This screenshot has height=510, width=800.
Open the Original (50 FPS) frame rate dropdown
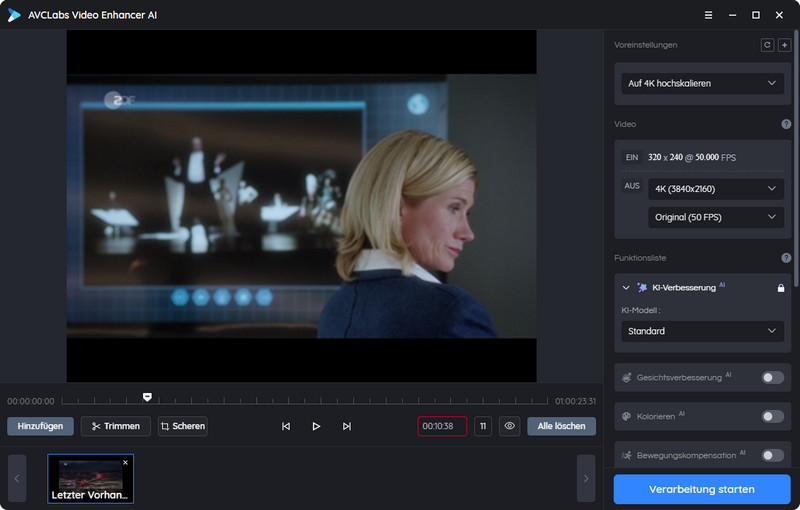716,217
